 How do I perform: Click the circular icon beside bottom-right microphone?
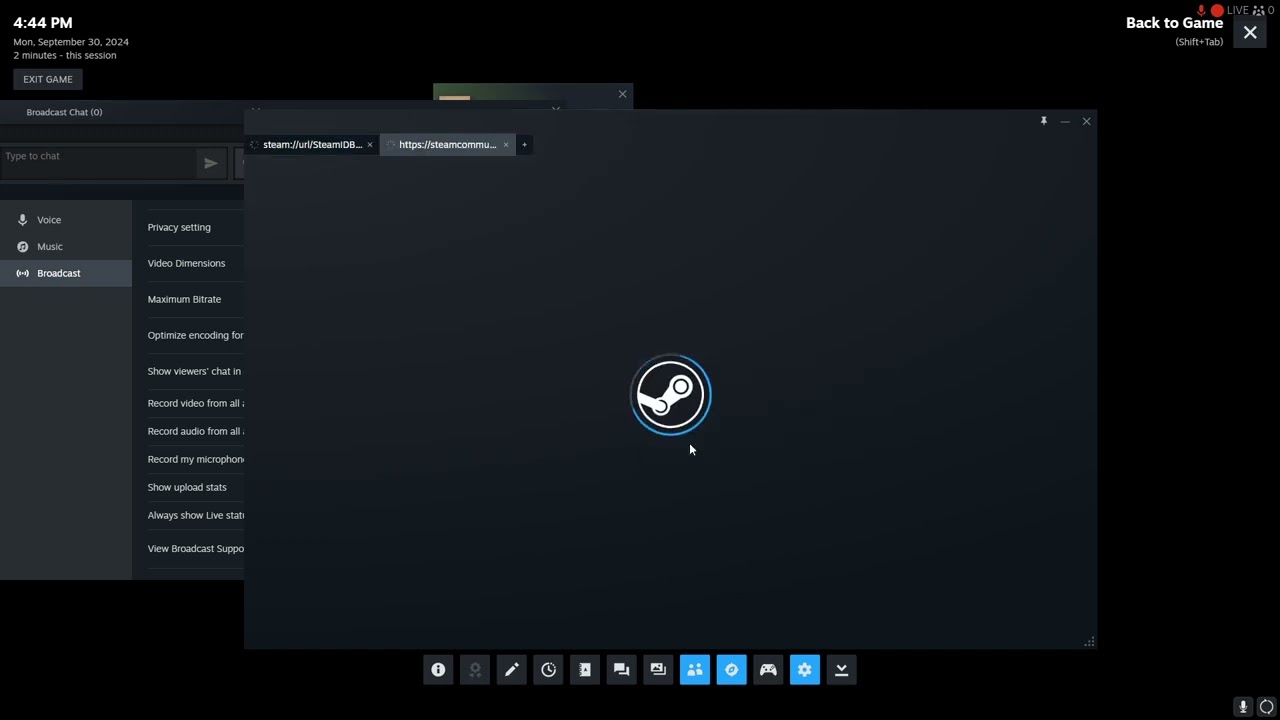pos(1266,707)
